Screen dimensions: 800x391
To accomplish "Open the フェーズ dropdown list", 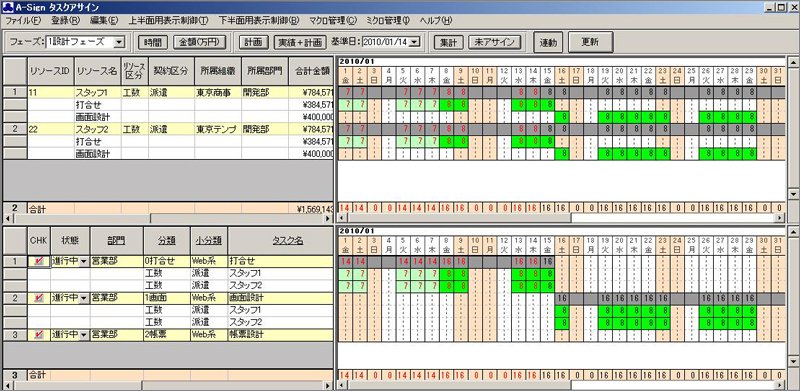I will [118, 42].
